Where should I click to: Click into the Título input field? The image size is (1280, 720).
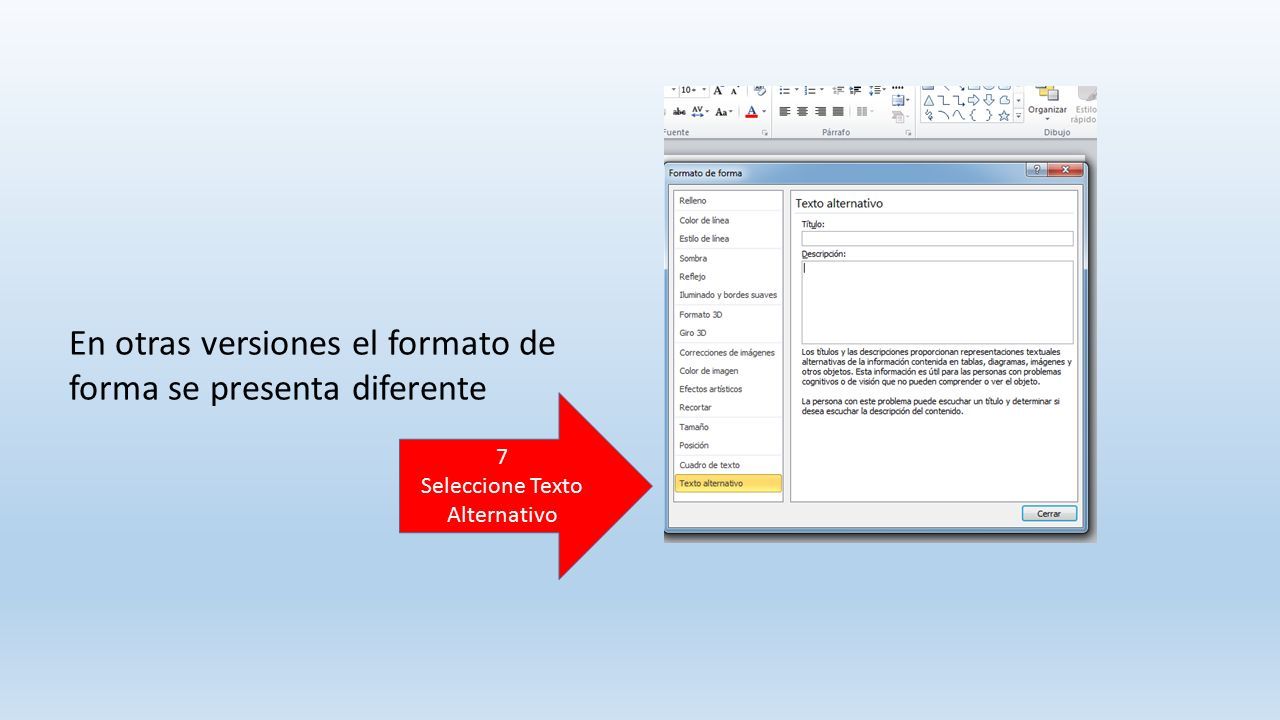click(937, 238)
